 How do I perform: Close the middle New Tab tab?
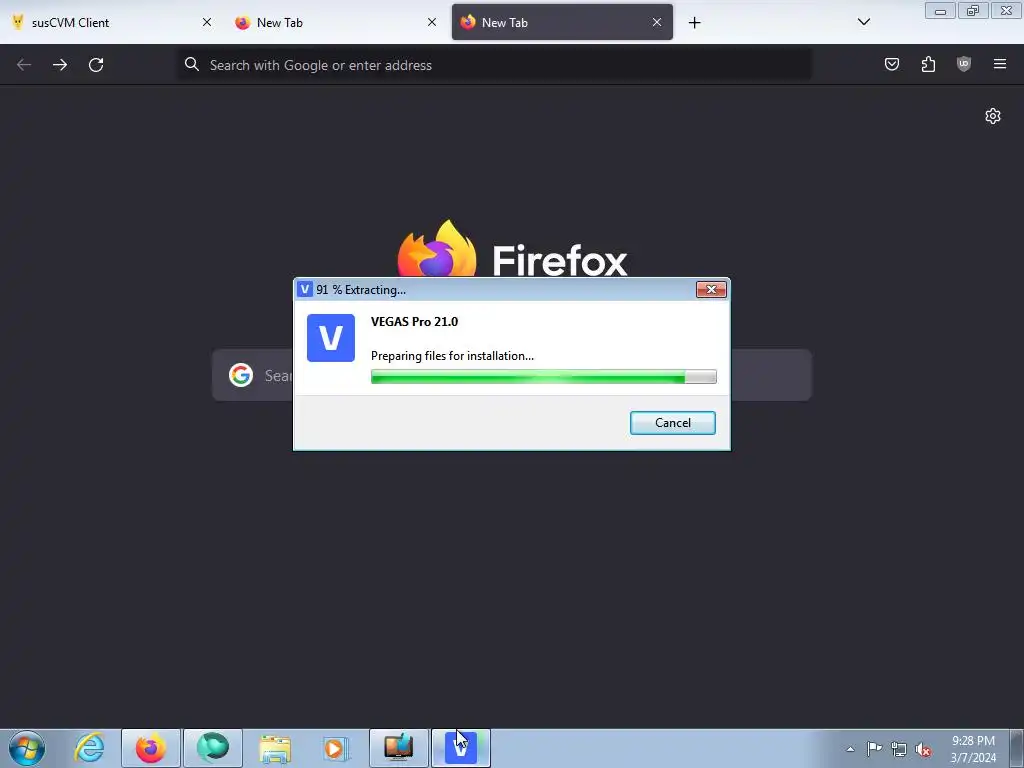pyautogui.click(x=432, y=22)
